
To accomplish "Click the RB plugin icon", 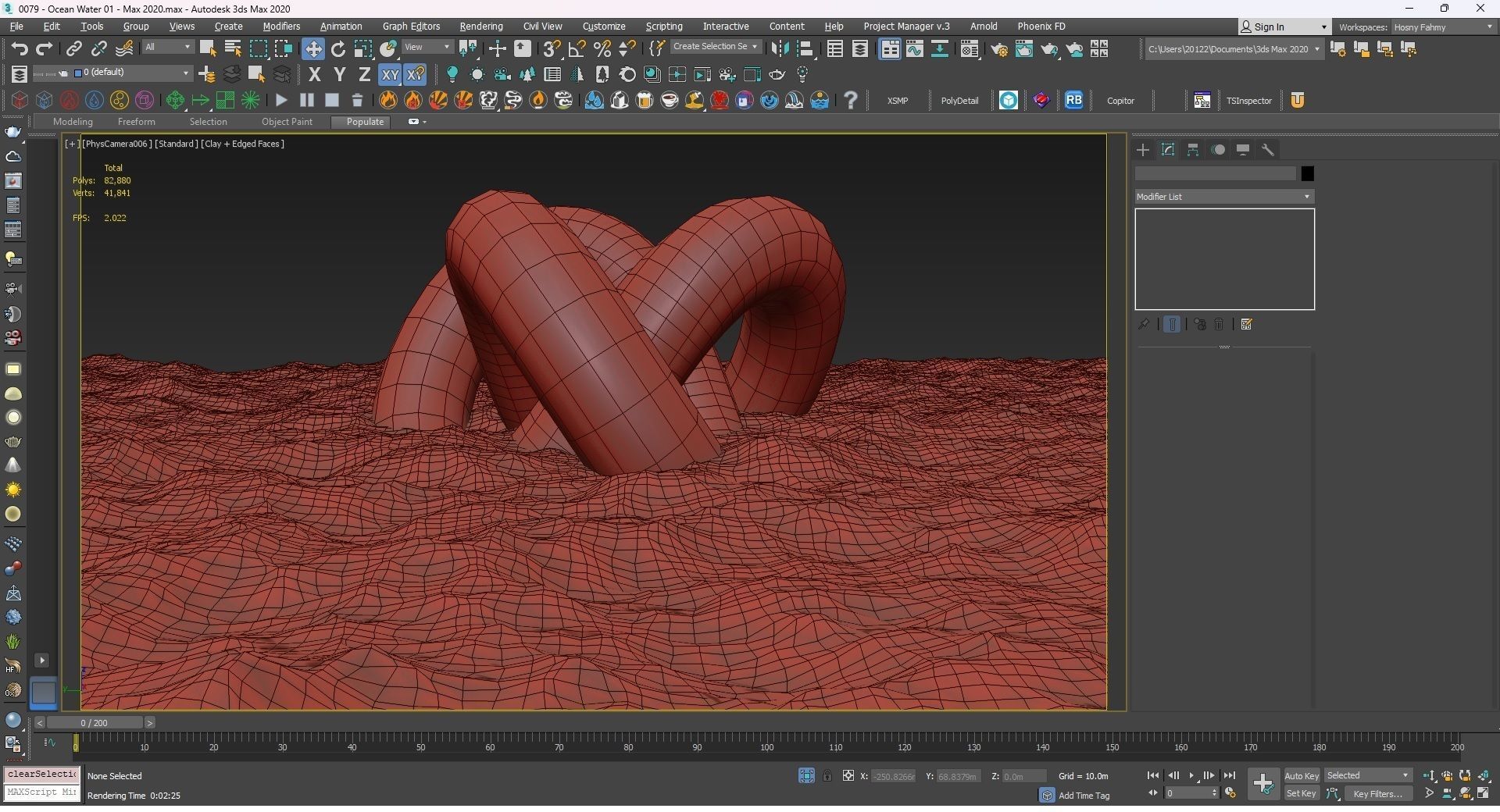I will pos(1073,100).
